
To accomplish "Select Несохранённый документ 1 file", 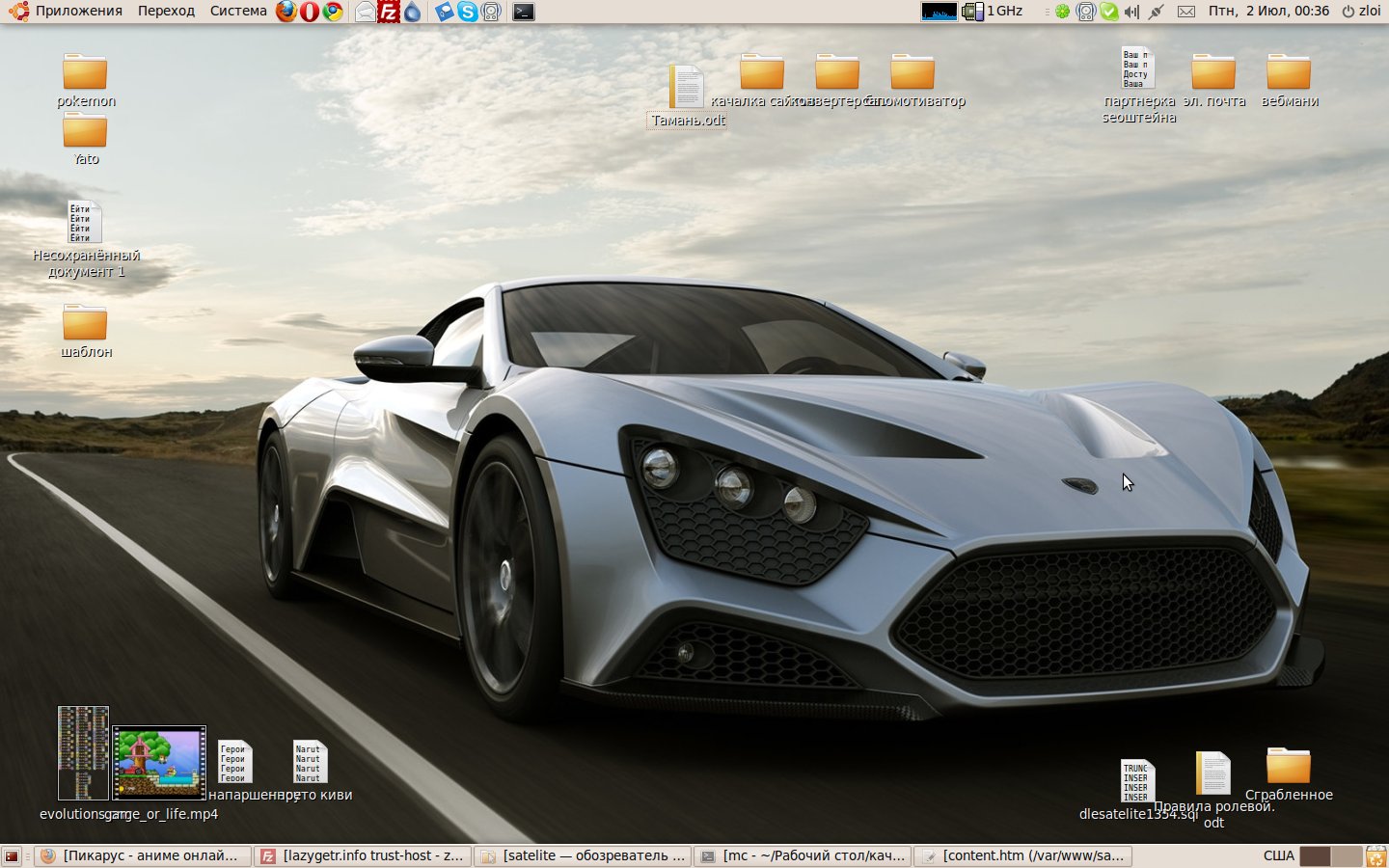I will tap(85, 239).
